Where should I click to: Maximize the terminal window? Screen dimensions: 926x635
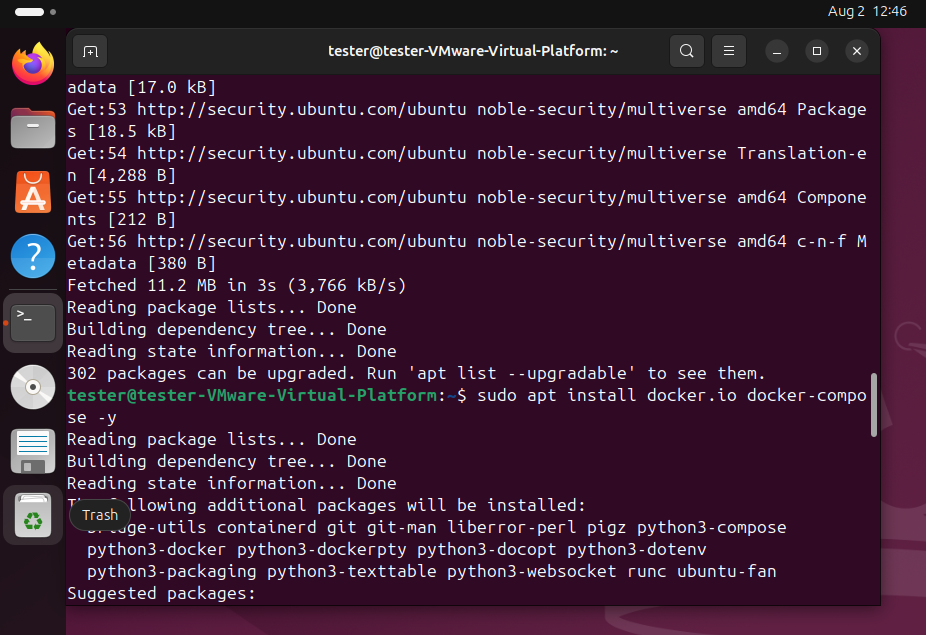coord(817,51)
